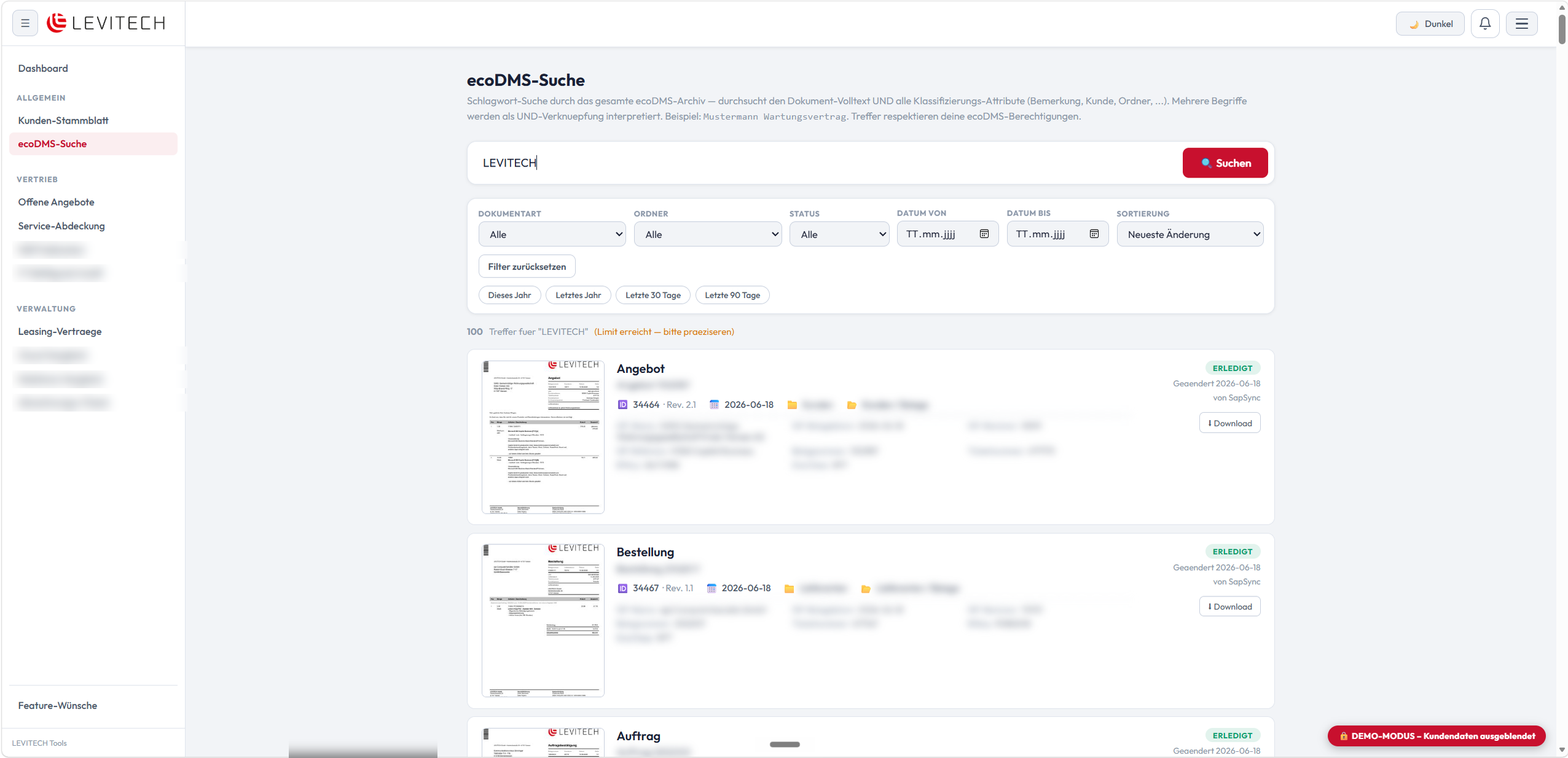The height and width of the screenshot is (758, 1568).
Task: Click first folder icon in Bestellung row
Action: coord(790,589)
